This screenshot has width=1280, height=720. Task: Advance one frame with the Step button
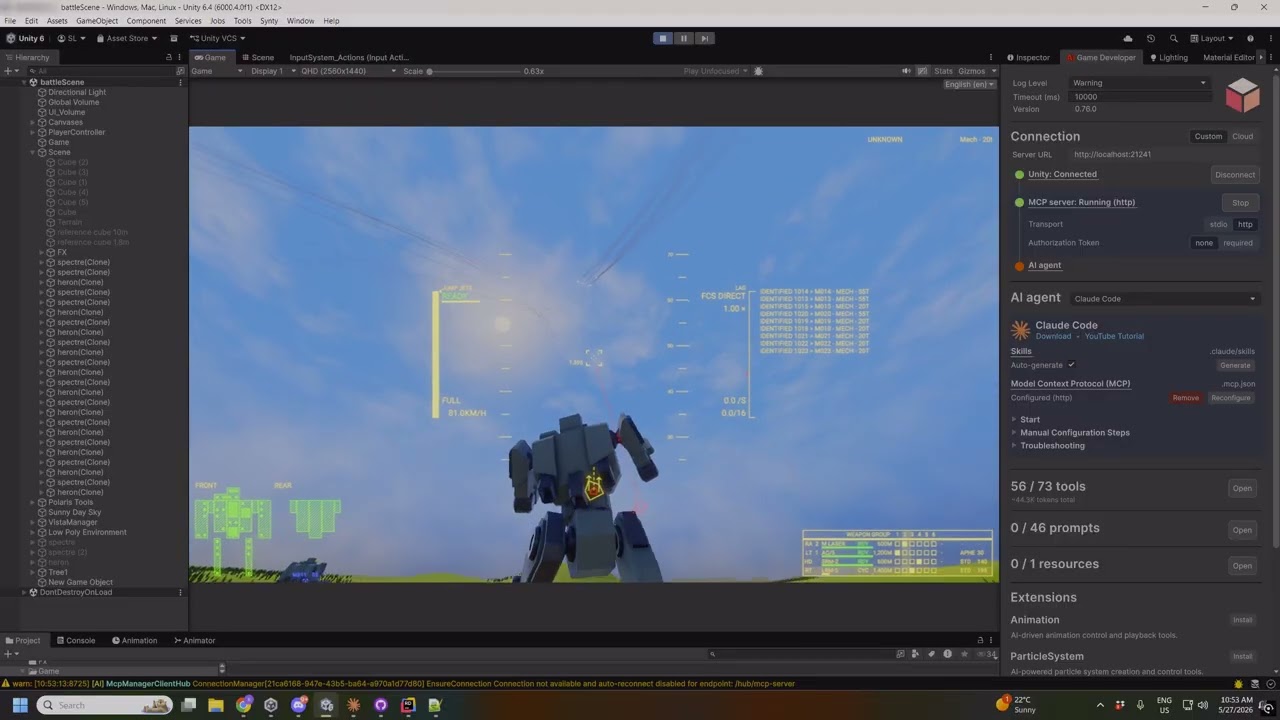705,38
